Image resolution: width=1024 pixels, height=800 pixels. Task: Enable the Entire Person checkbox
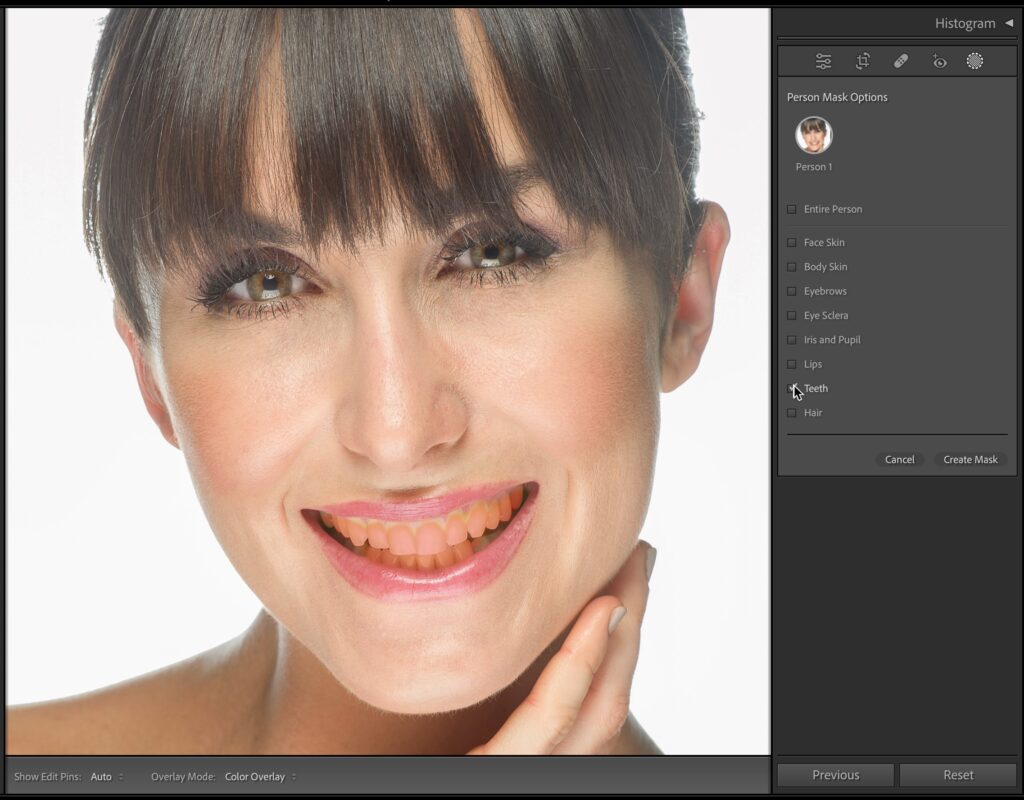[792, 209]
